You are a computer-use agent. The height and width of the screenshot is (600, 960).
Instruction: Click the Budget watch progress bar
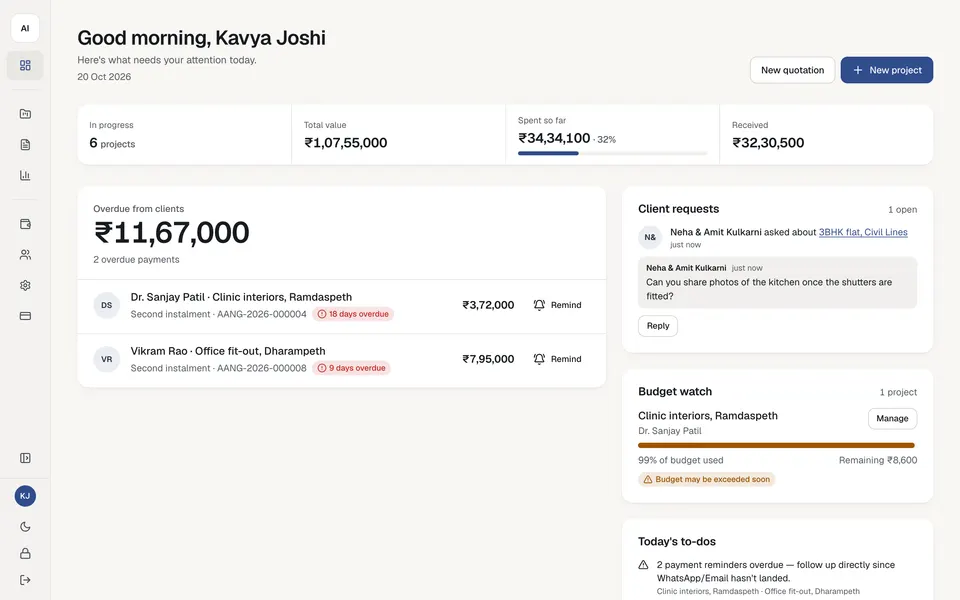coord(776,445)
